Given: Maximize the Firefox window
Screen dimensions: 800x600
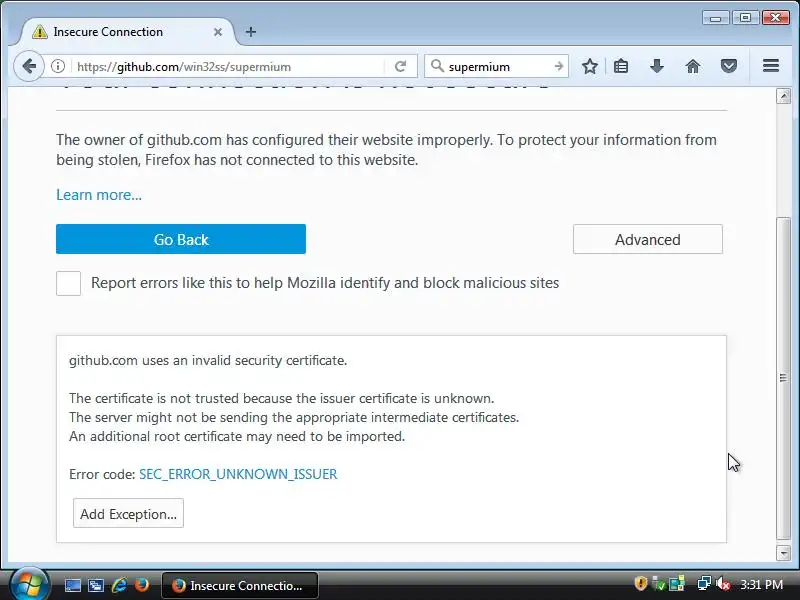Looking at the screenshot, I should point(745,18).
